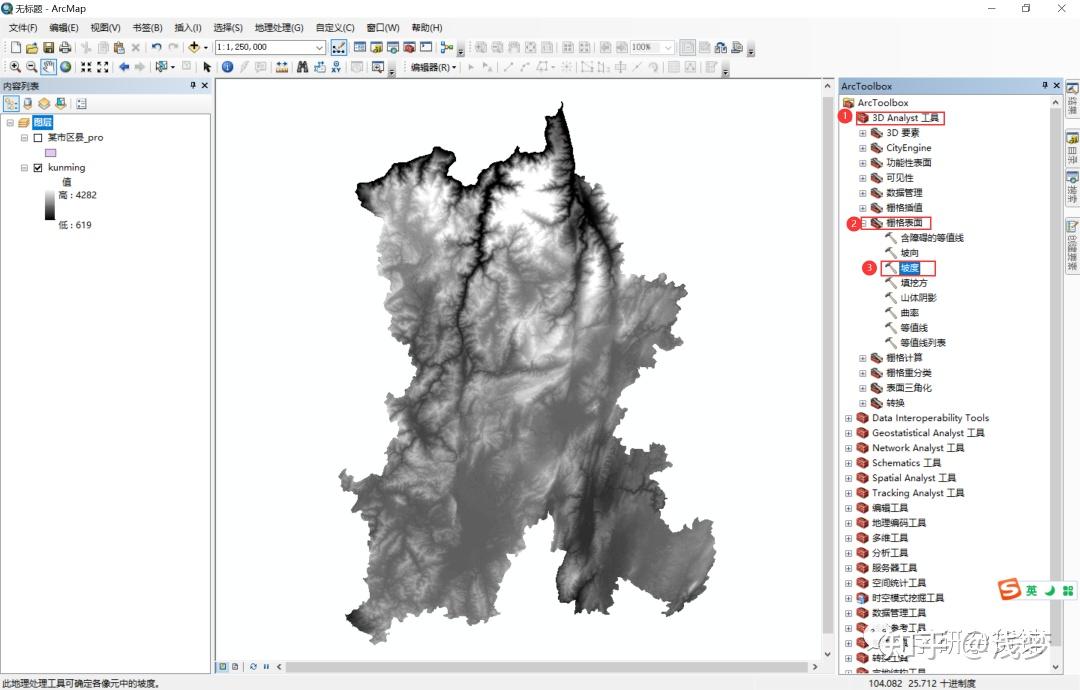This screenshot has width=1080, height=690.
Task: Collapse the 某市区县_pro layer node
Action: pos(24,138)
